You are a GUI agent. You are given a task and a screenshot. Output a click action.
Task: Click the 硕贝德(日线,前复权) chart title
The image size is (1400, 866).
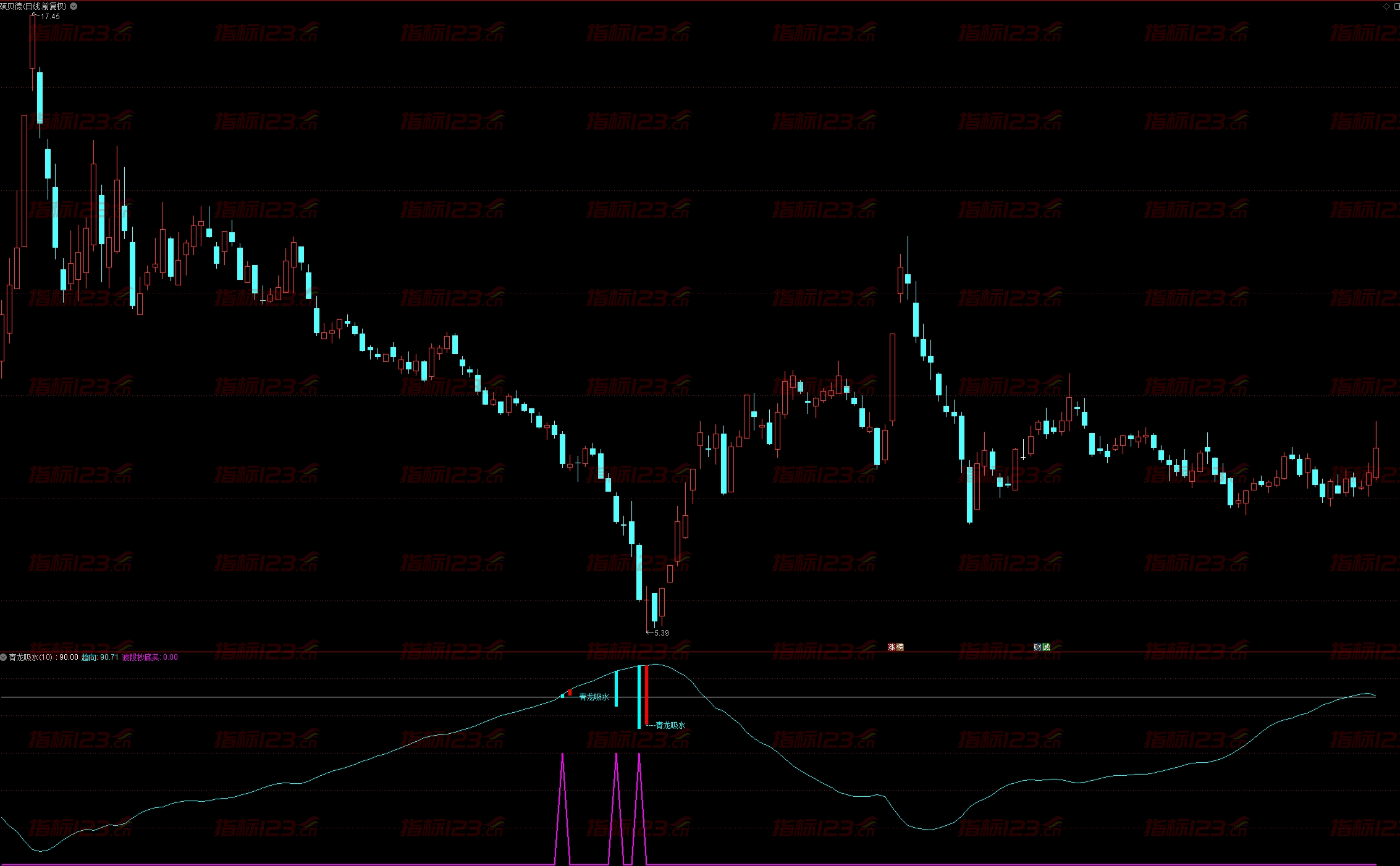(33, 6)
